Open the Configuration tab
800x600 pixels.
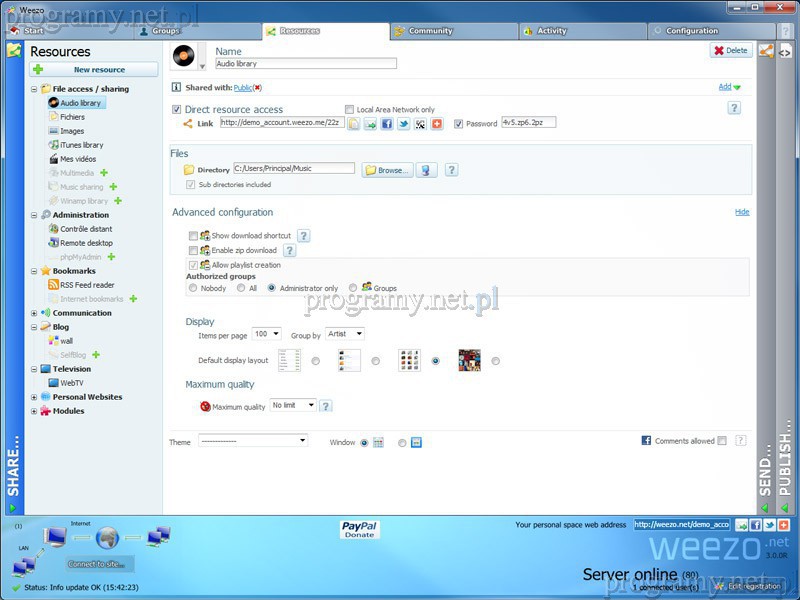click(x=691, y=31)
